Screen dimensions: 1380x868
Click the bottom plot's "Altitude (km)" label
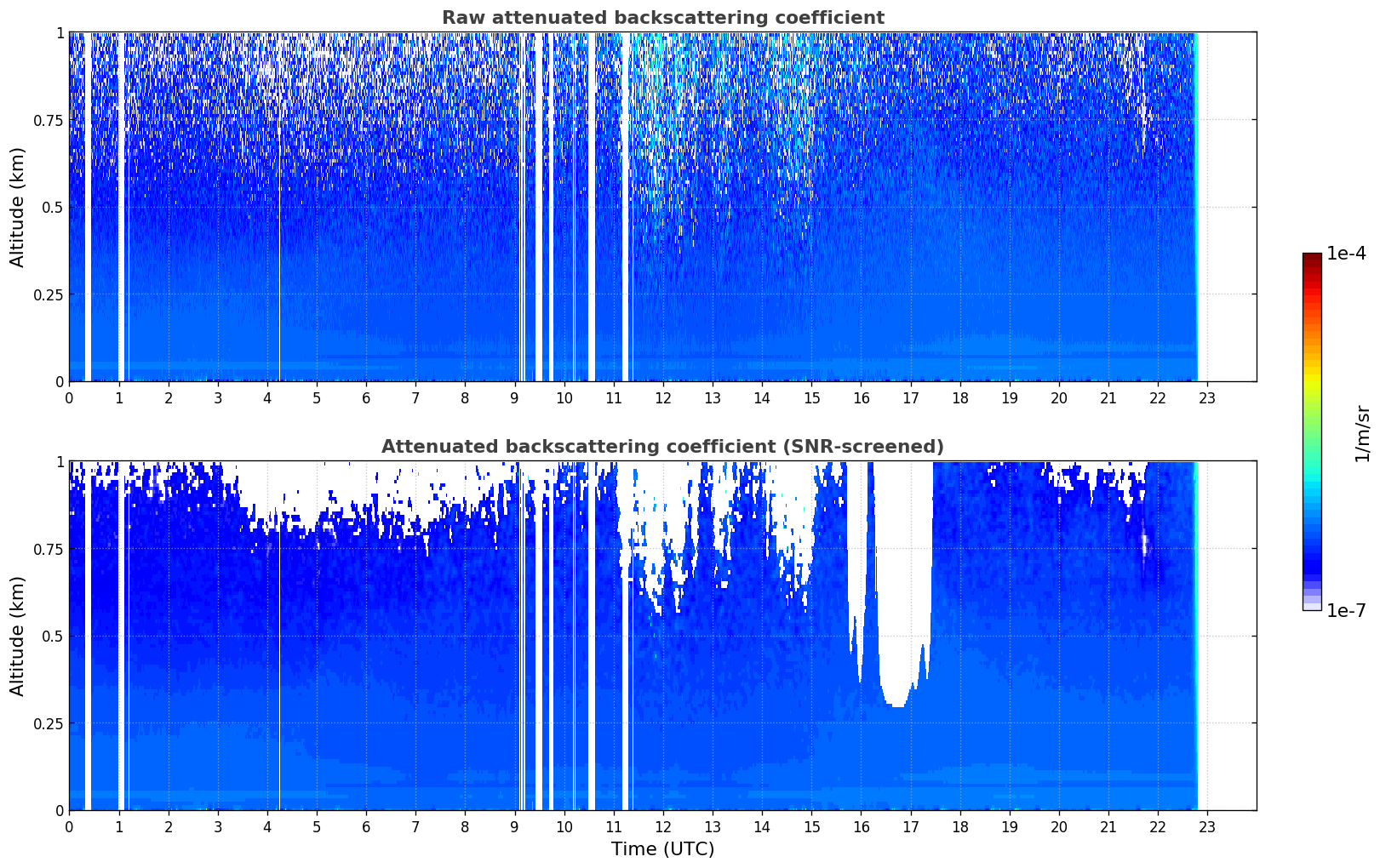tap(18, 636)
